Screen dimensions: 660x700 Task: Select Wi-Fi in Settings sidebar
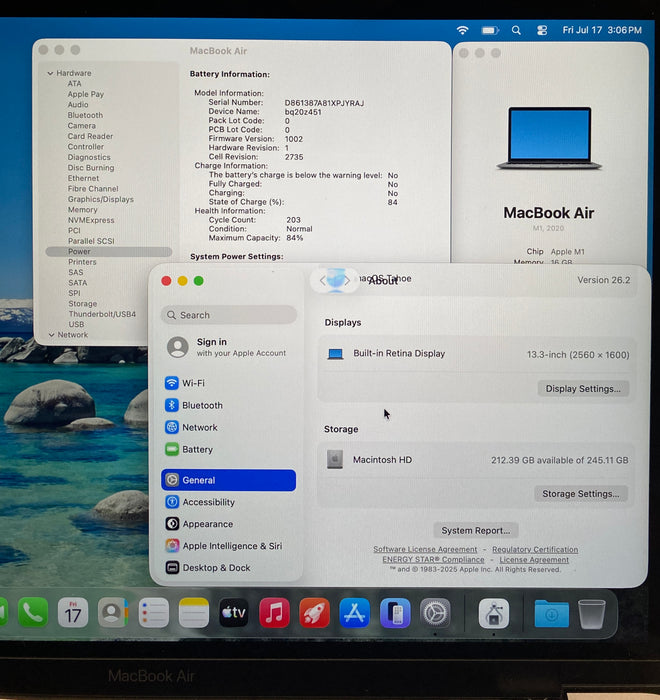point(228,383)
